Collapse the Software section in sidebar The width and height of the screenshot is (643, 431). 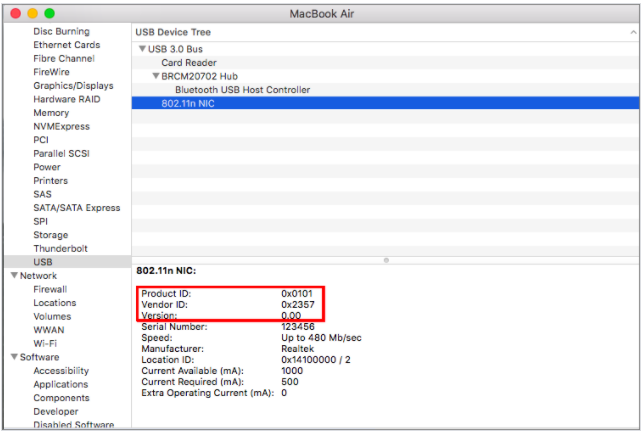click(x=14, y=357)
